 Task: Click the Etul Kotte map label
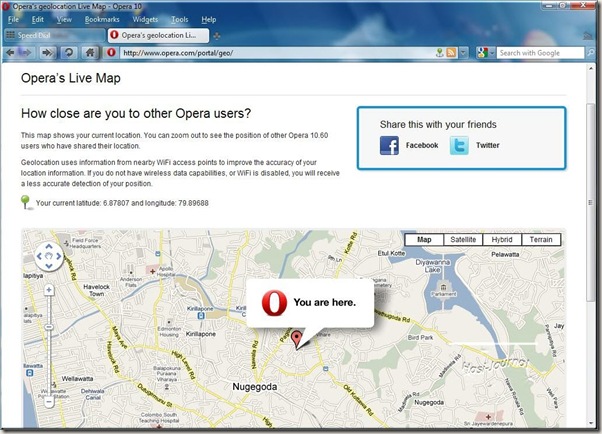391,253
